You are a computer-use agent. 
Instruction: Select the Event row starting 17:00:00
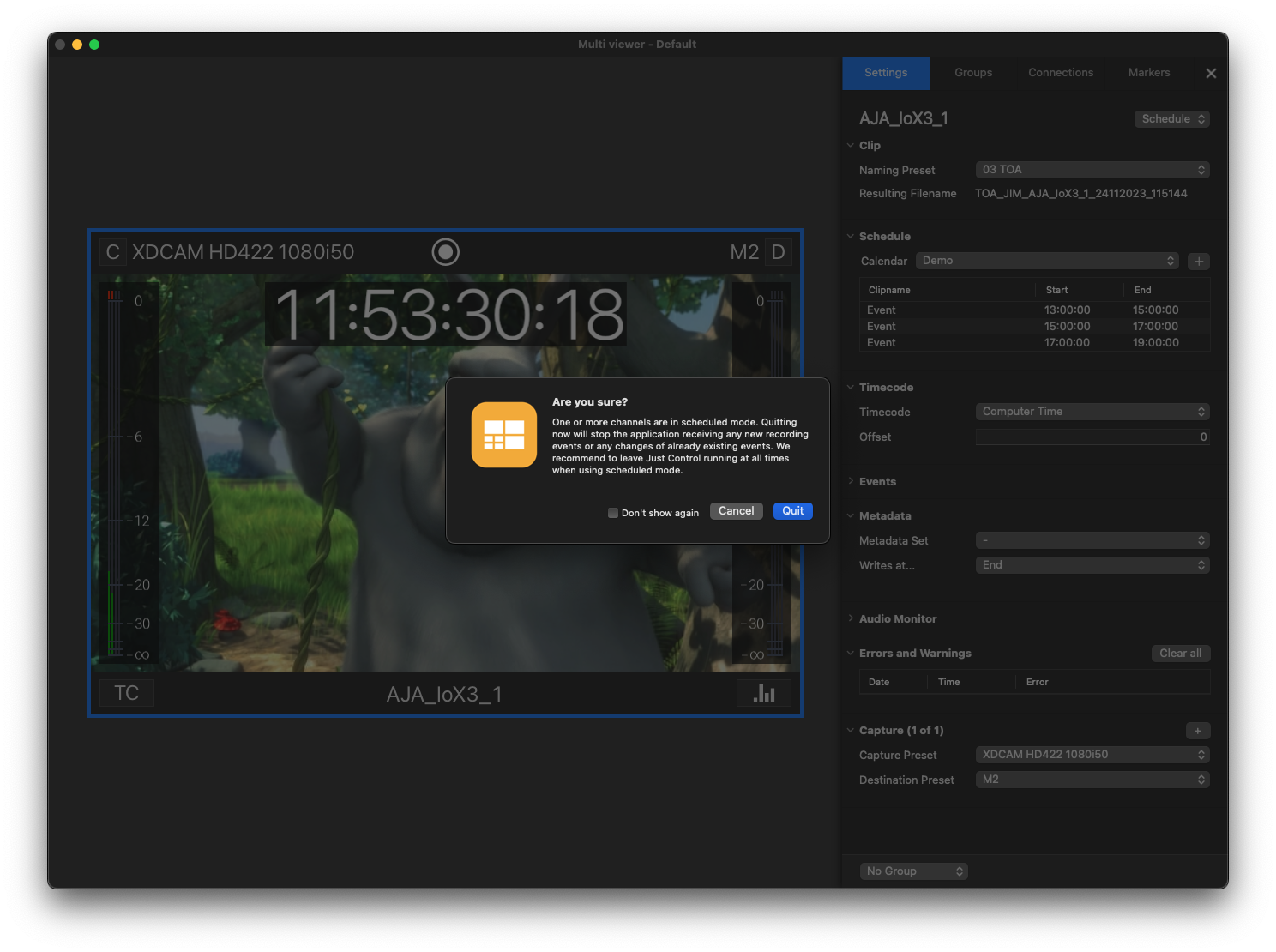tap(1034, 343)
